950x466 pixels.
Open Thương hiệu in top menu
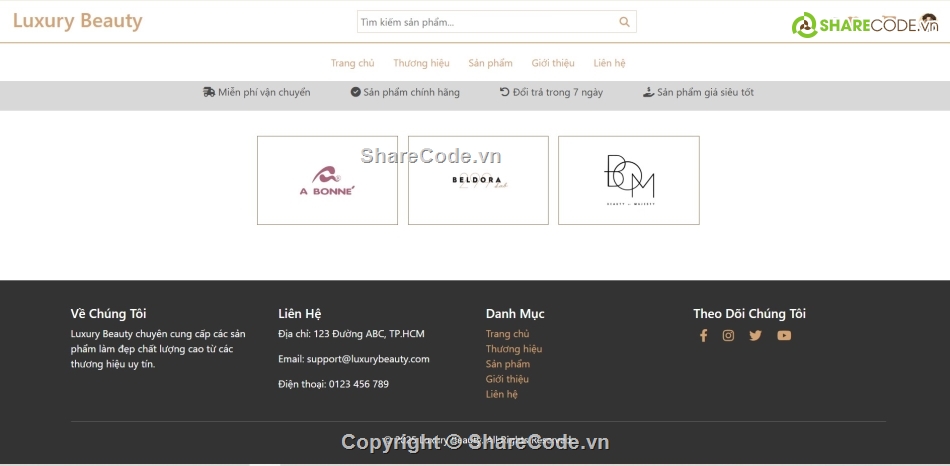(x=422, y=63)
